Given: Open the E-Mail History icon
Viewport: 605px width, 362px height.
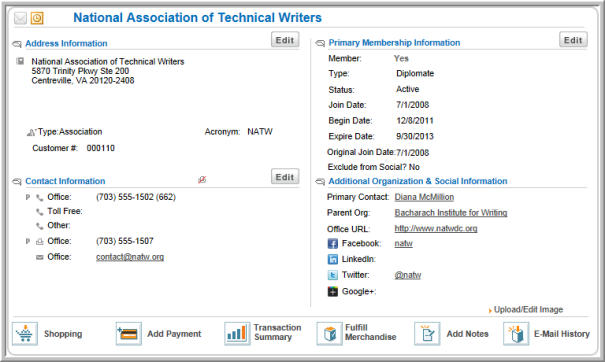Looking at the screenshot, I should coord(516,334).
